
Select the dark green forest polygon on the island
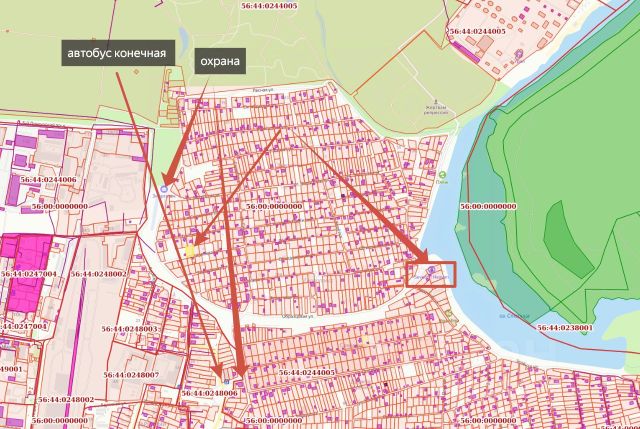click(x=568, y=239)
